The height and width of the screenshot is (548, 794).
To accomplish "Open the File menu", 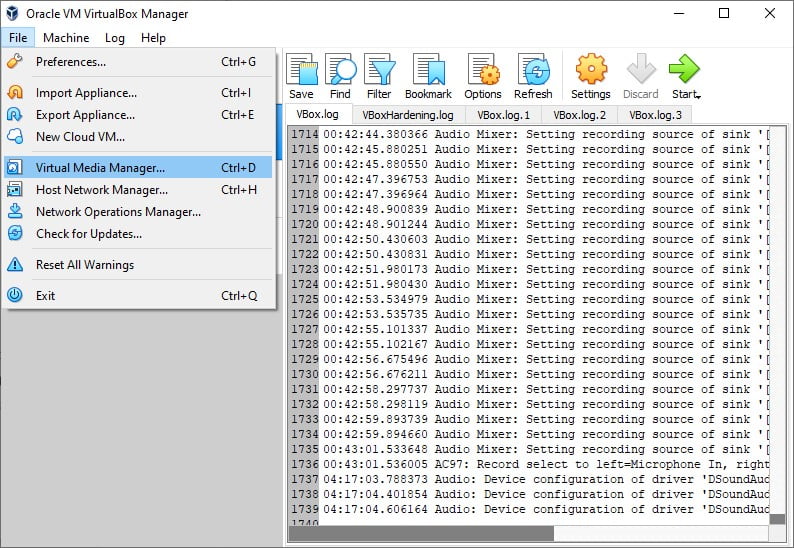I will (x=18, y=38).
